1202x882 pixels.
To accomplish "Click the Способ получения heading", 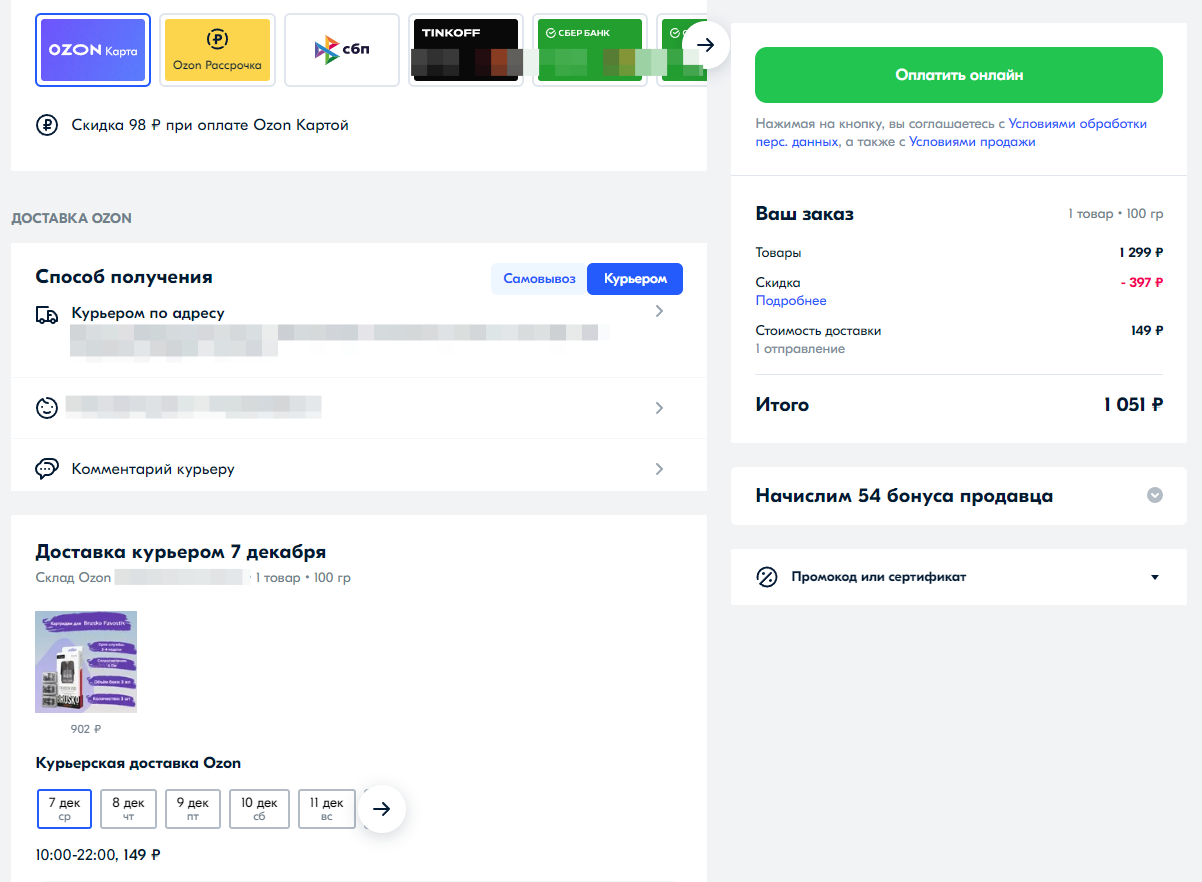I will coord(124,277).
